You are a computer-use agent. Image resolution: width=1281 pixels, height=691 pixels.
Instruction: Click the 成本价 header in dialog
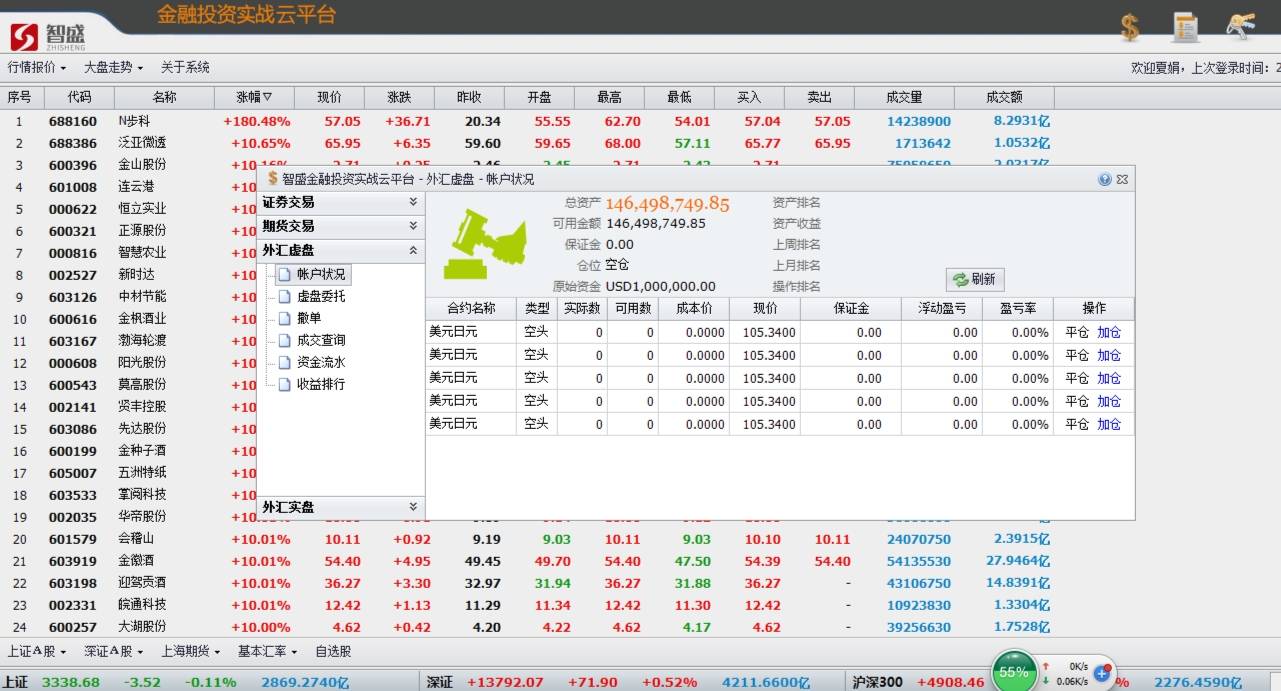694,309
